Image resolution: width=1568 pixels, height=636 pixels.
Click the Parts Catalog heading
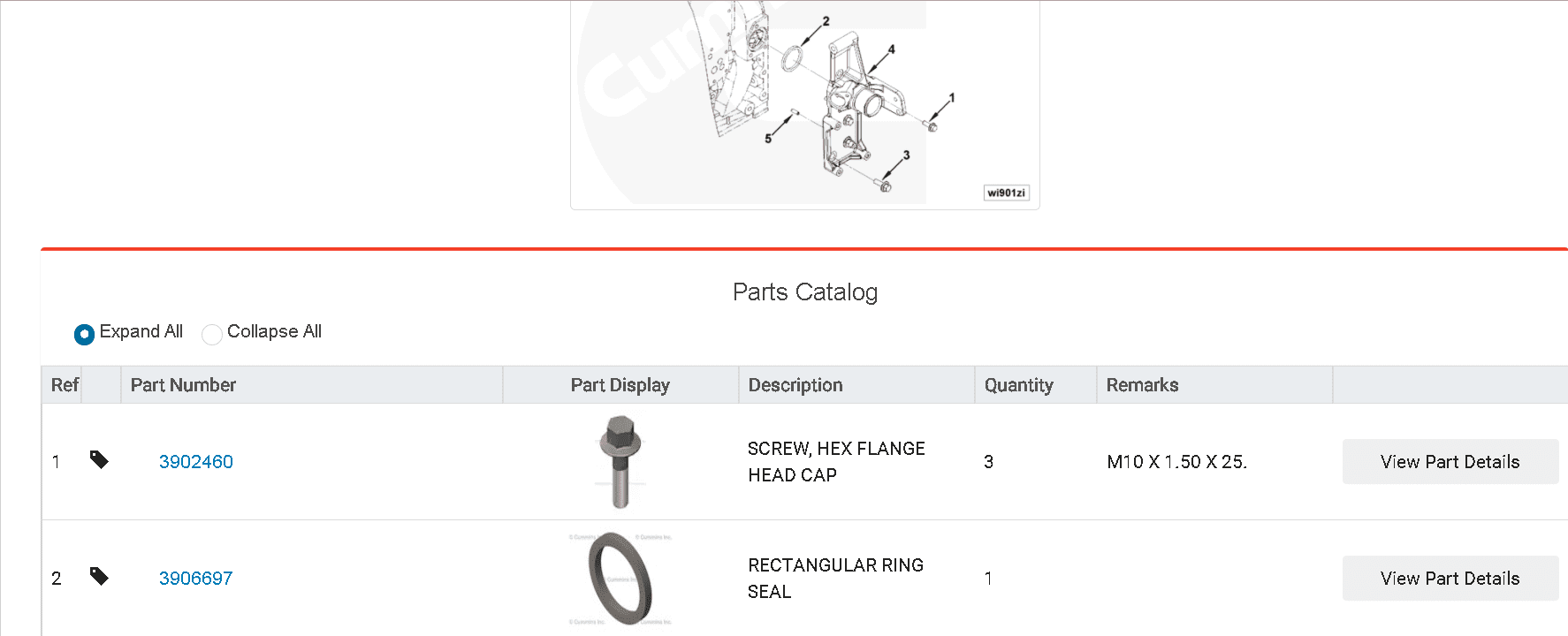805,292
